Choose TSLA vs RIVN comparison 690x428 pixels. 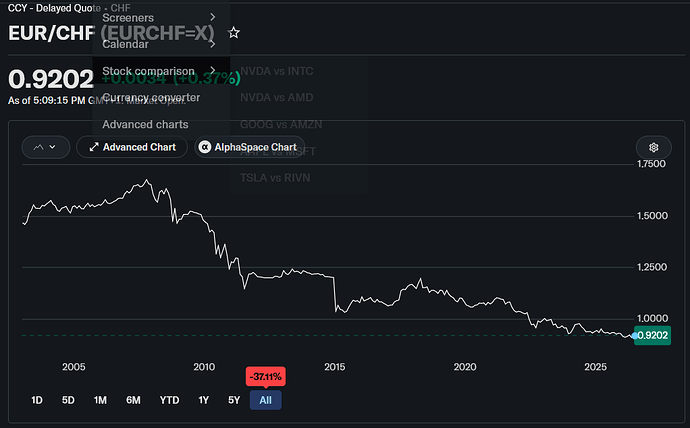click(x=275, y=178)
